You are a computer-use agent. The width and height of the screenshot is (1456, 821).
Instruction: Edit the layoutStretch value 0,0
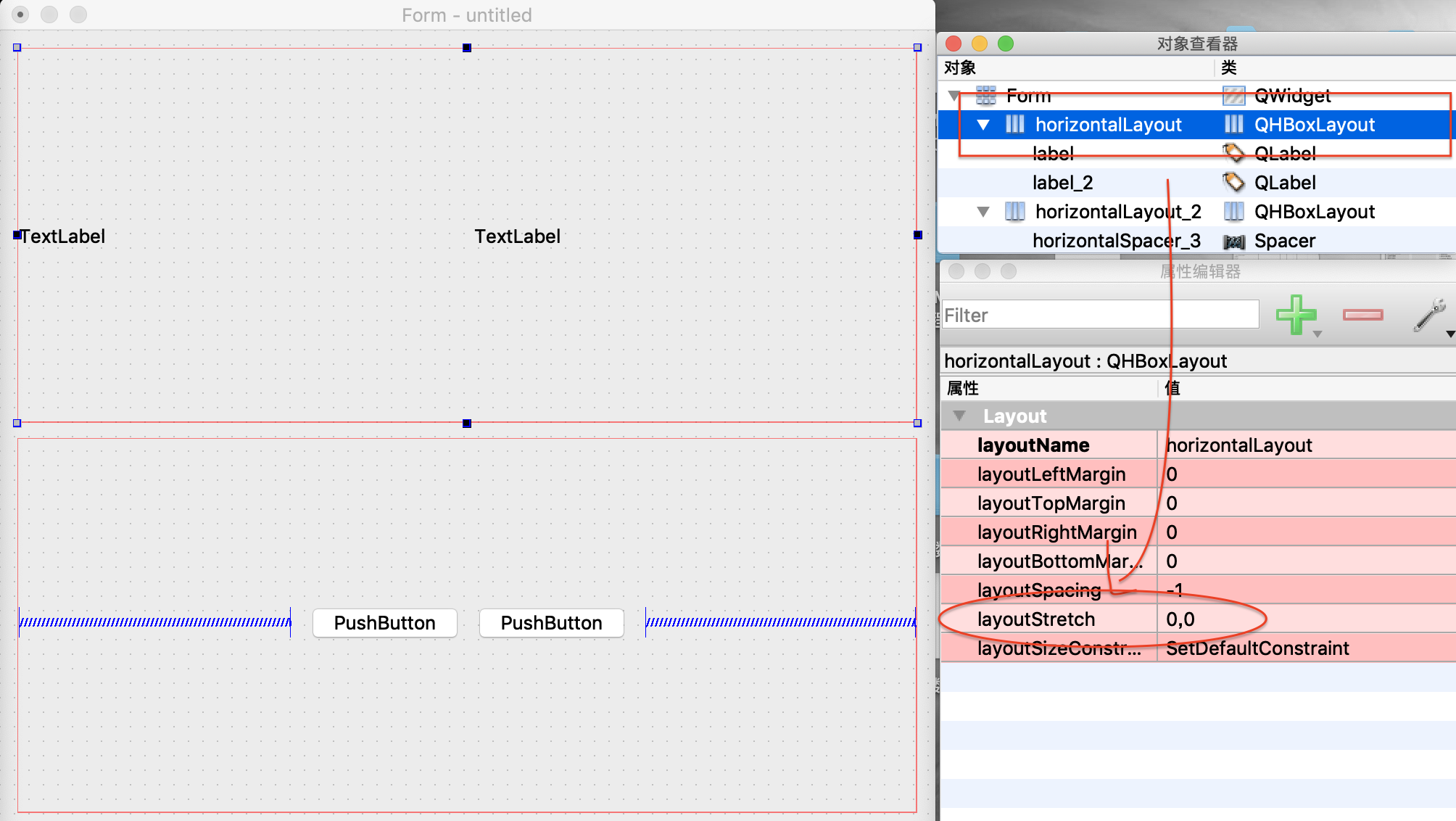pyautogui.click(x=1307, y=619)
